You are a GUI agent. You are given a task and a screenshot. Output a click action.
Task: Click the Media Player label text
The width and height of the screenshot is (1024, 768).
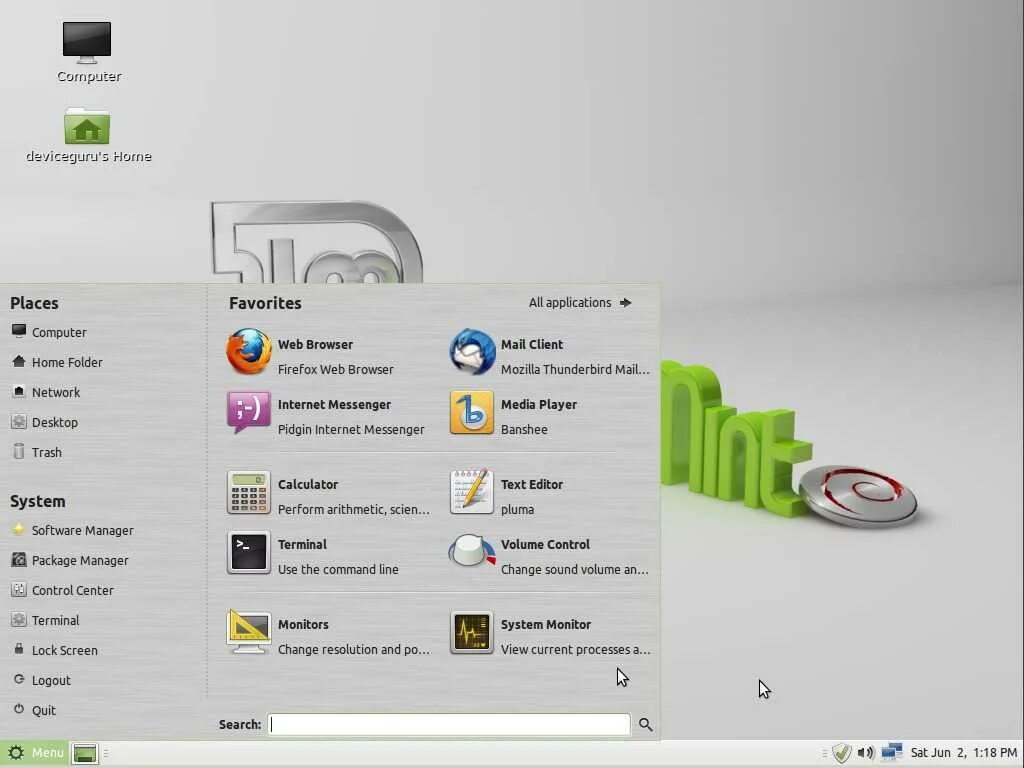point(539,404)
